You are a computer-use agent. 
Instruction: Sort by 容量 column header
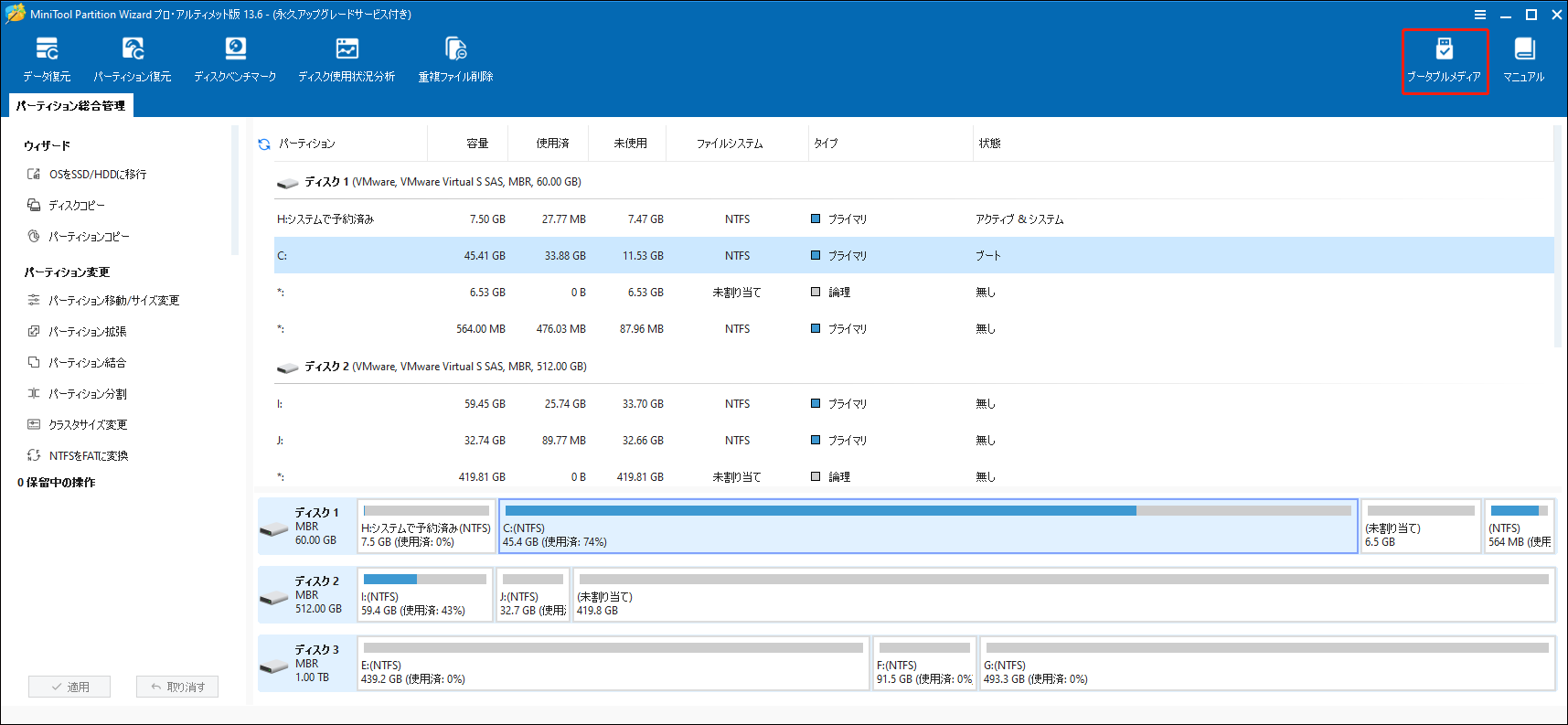469,144
